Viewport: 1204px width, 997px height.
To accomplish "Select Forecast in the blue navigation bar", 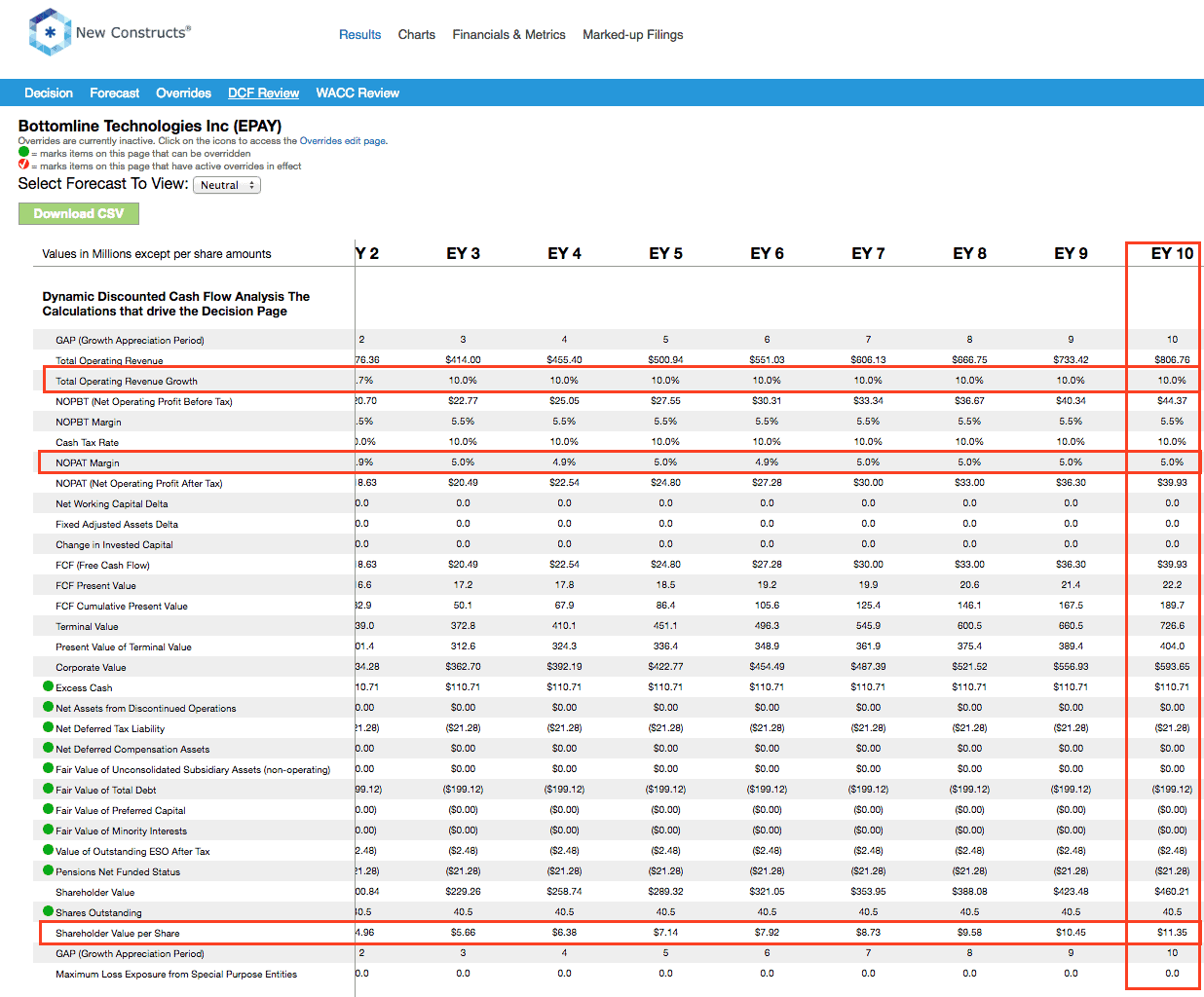I will pyautogui.click(x=115, y=93).
